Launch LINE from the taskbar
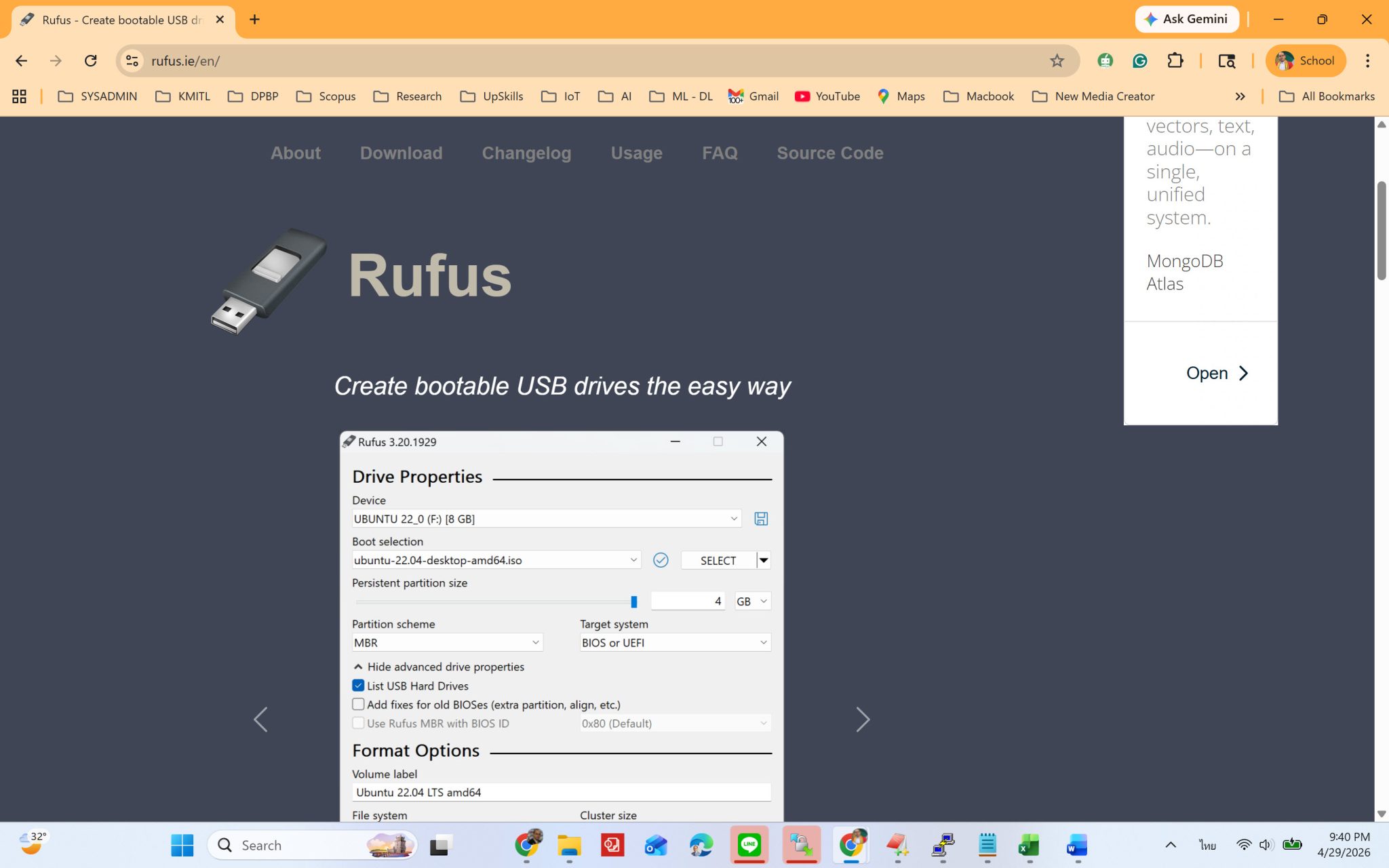 (749, 845)
